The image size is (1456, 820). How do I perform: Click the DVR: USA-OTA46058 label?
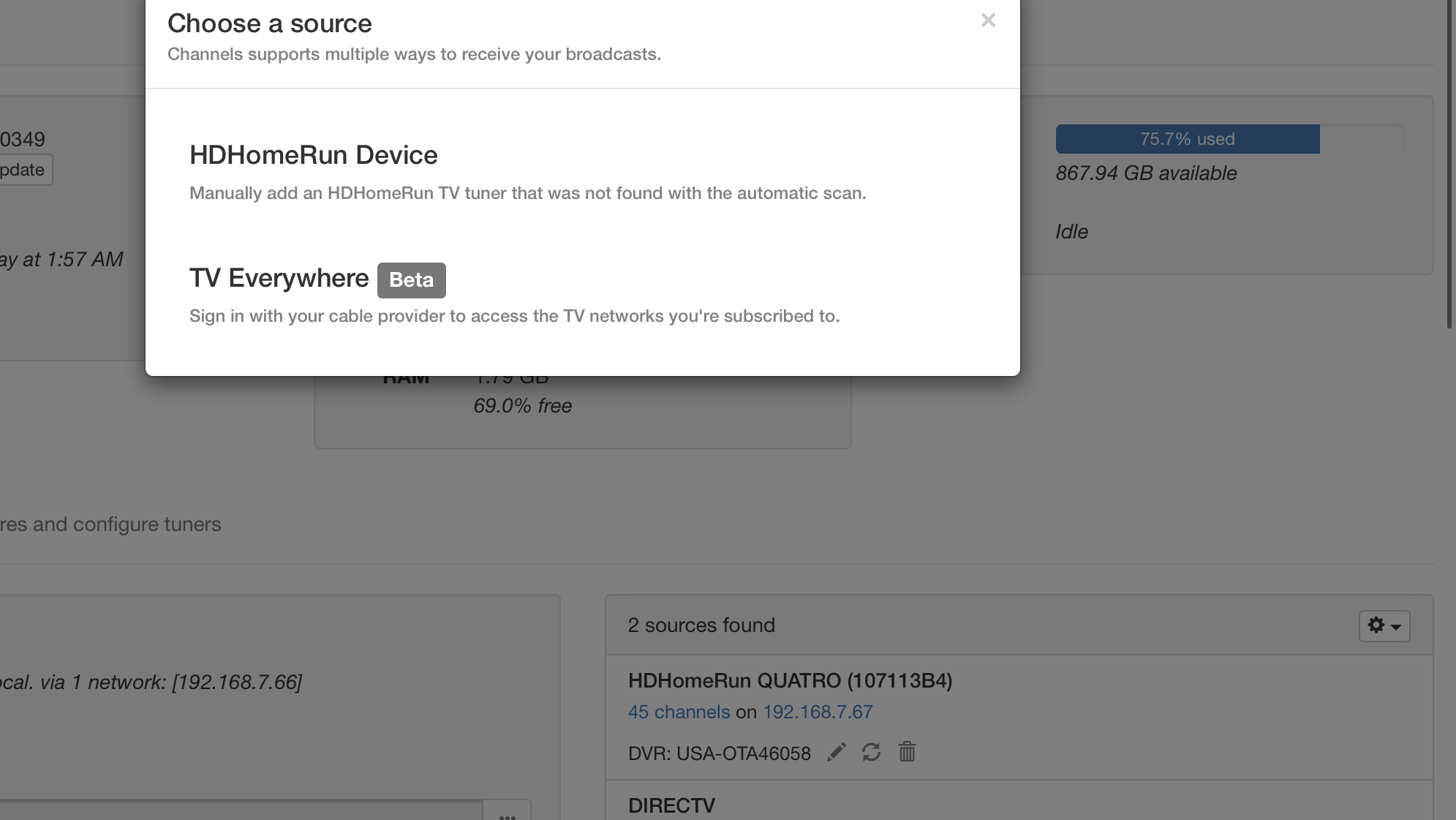pyautogui.click(x=719, y=753)
